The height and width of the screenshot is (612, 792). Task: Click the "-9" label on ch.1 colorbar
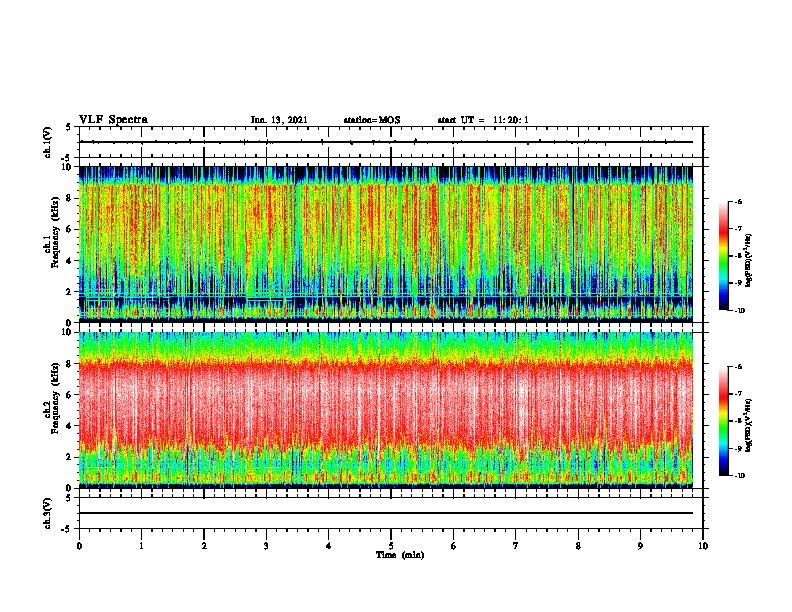tap(738, 283)
